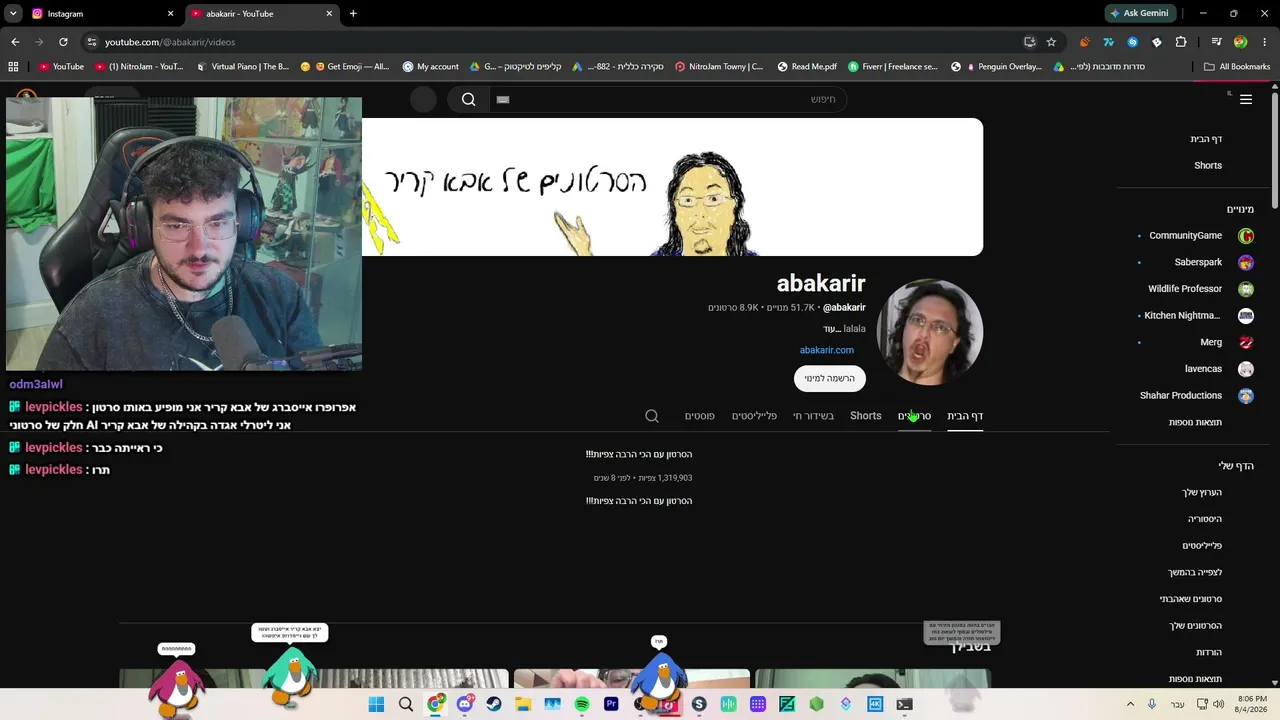Open Discord from the taskbar
The image size is (1280, 720).
(465, 704)
